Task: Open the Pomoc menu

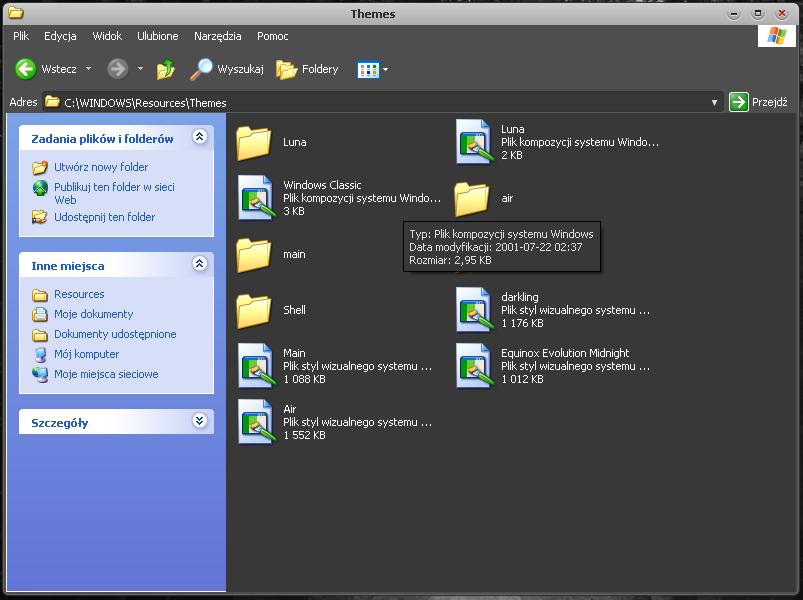Action: click(x=272, y=36)
